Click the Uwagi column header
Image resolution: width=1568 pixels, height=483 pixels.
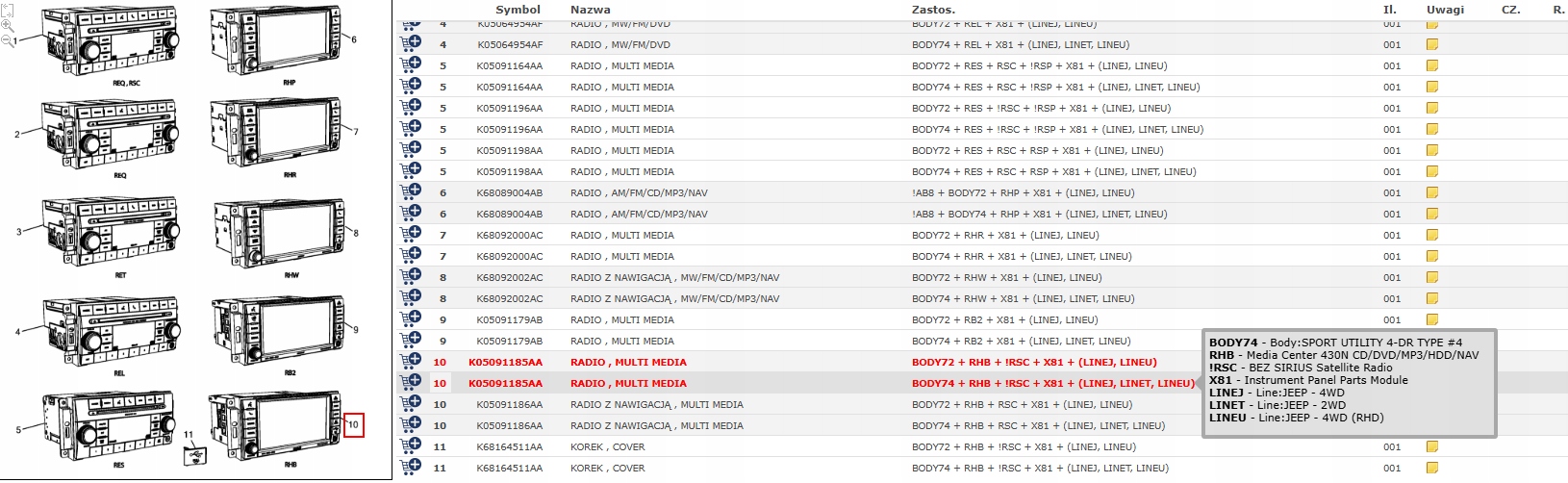[x=1445, y=10]
